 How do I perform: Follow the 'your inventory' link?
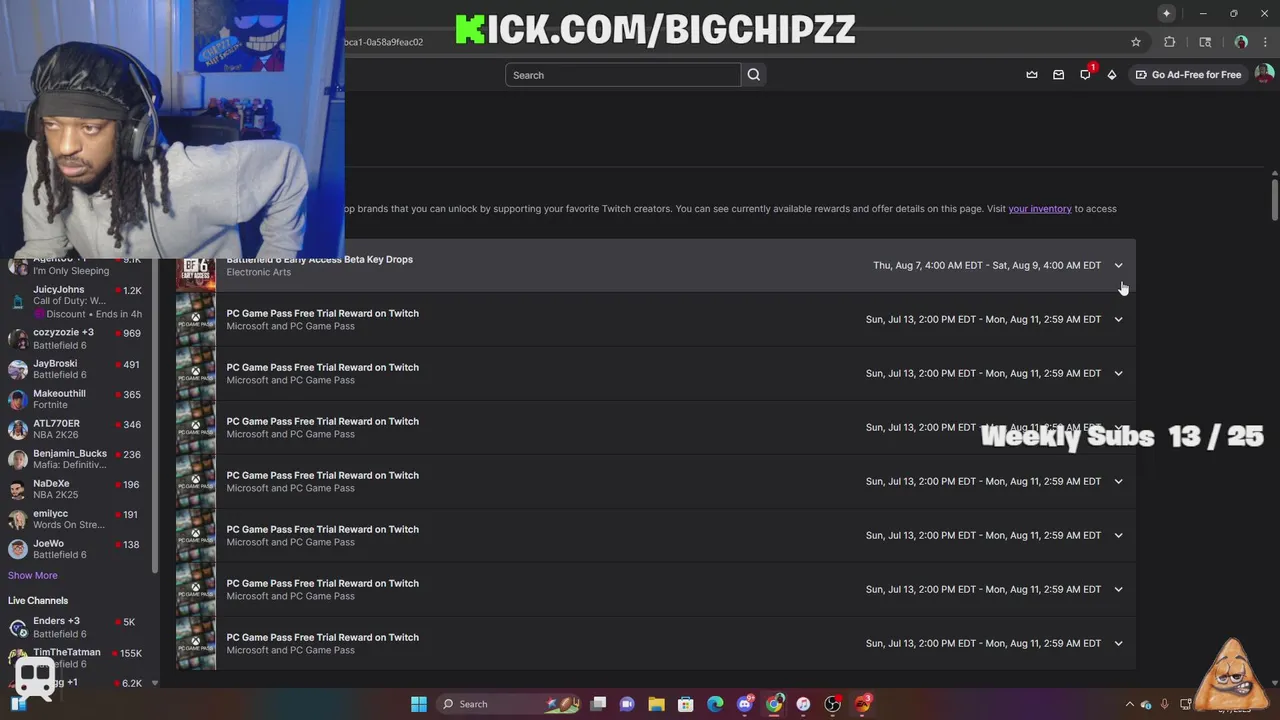pos(1040,209)
